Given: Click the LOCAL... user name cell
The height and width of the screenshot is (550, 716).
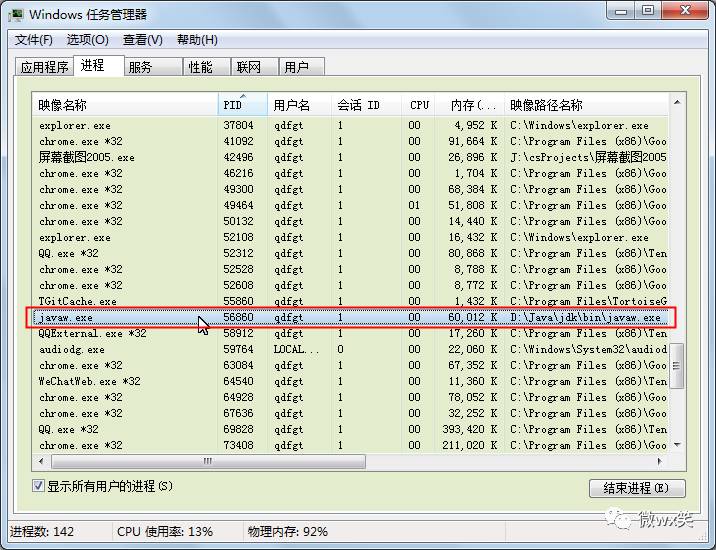Looking at the screenshot, I should (x=296, y=349).
